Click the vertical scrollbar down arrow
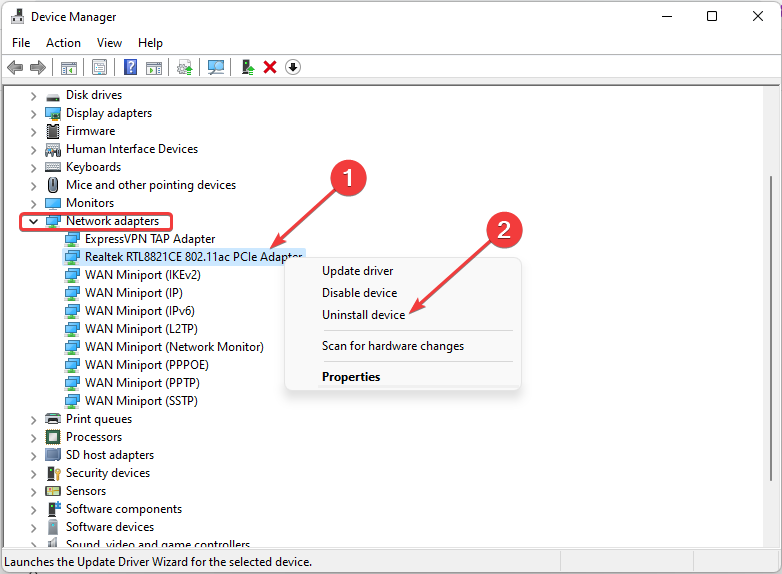 772,541
